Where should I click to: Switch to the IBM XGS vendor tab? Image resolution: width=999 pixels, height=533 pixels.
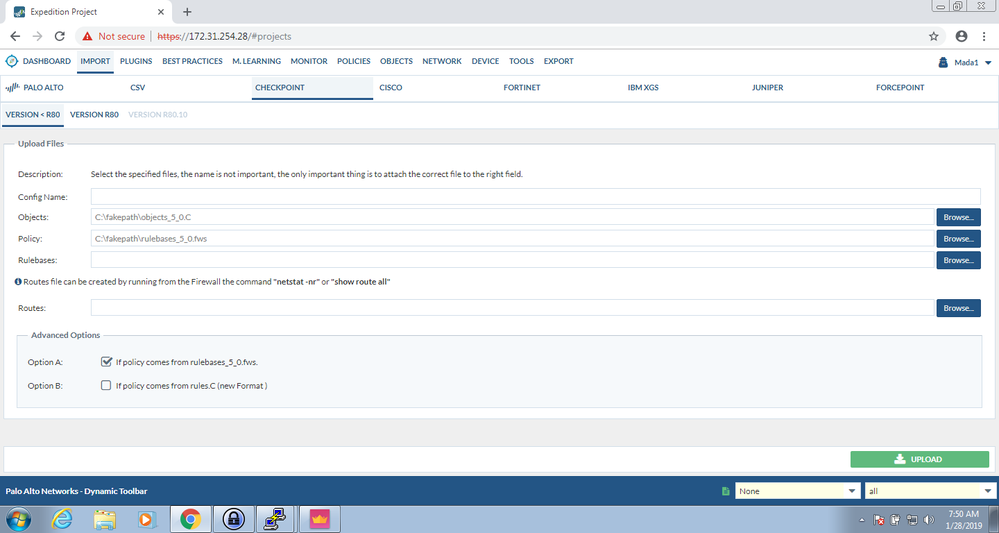643,87
